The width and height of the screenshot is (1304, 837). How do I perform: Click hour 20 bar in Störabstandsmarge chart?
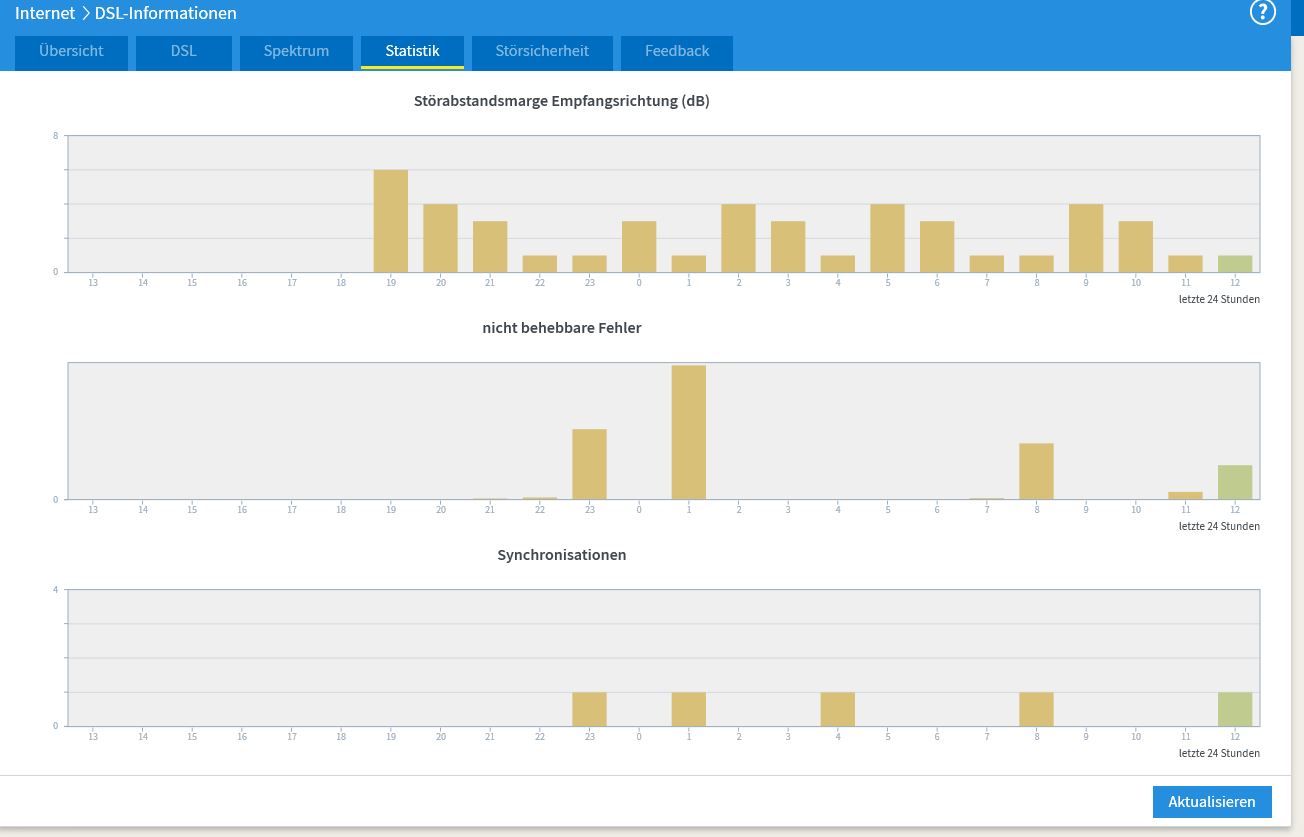440,238
